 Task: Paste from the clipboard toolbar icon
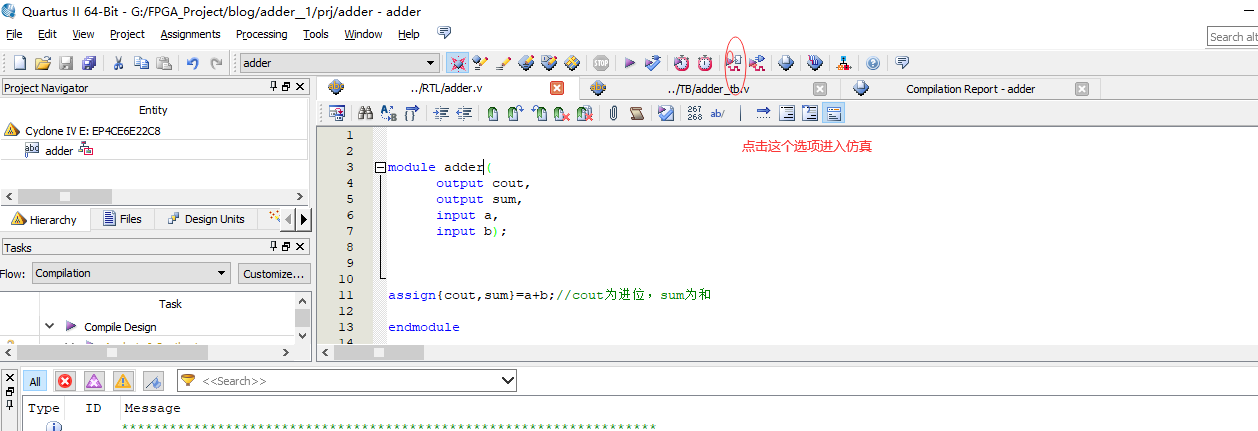tap(164, 63)
